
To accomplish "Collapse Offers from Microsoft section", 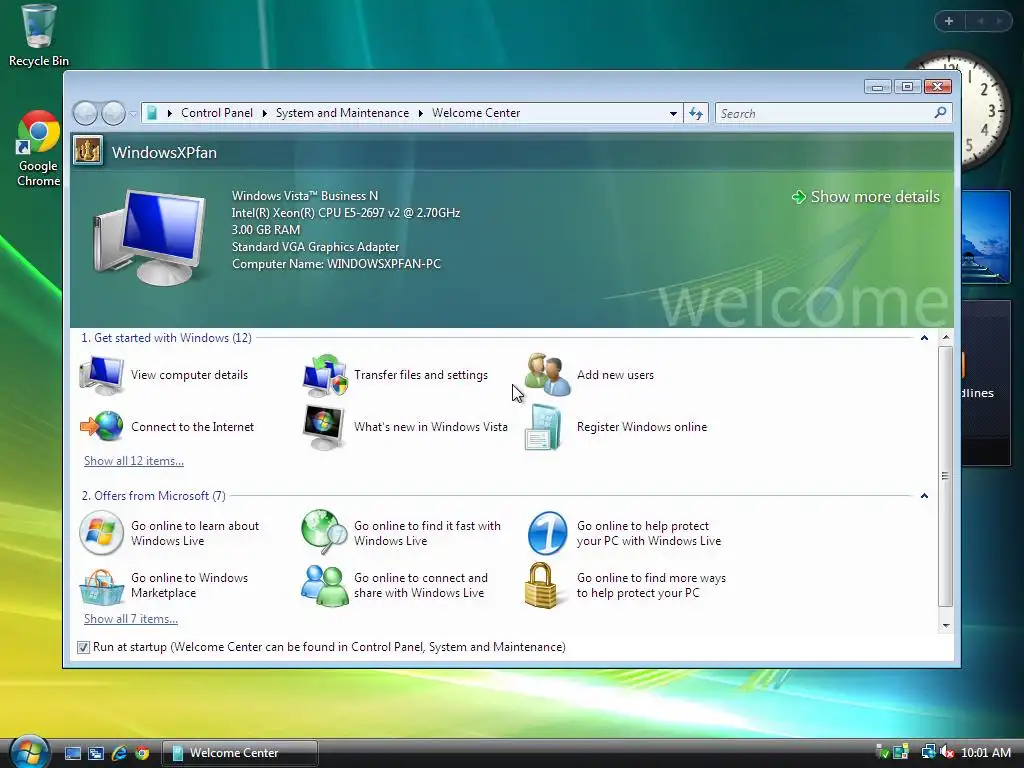I will point(924,496).
